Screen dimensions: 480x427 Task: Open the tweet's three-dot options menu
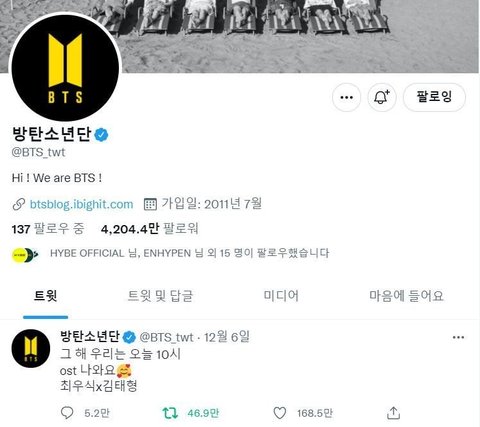458,337
